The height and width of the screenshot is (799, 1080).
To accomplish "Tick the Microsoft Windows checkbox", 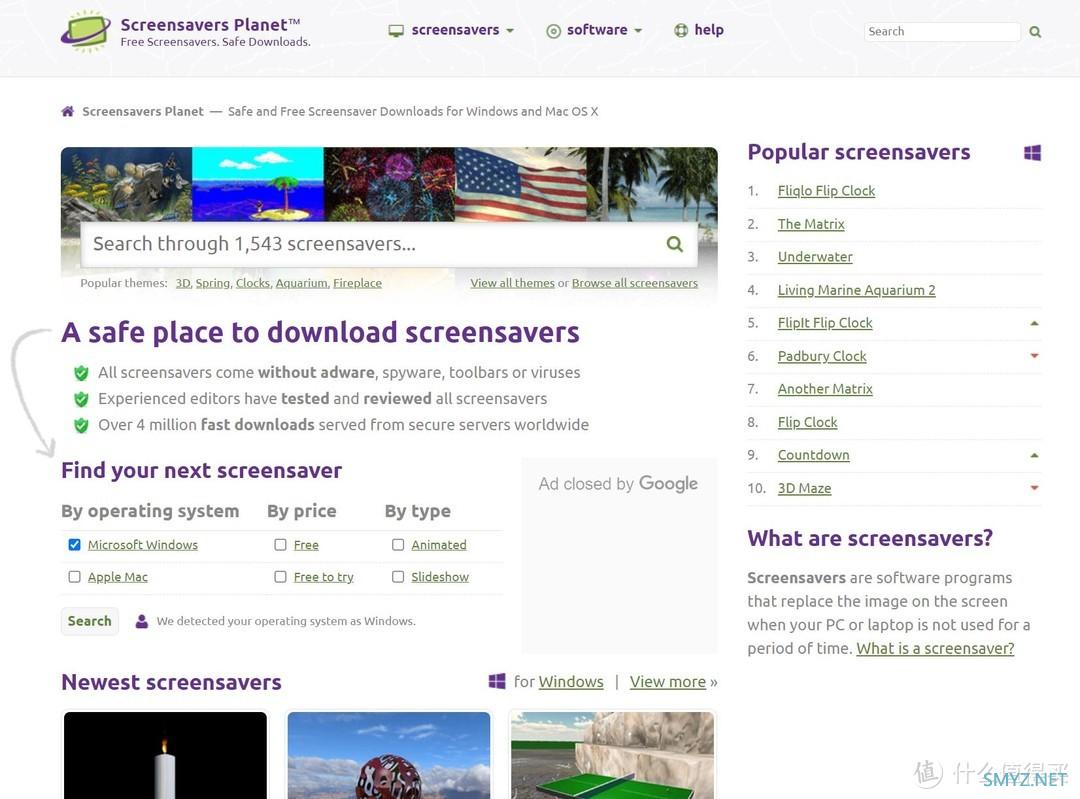I will 74,545.
